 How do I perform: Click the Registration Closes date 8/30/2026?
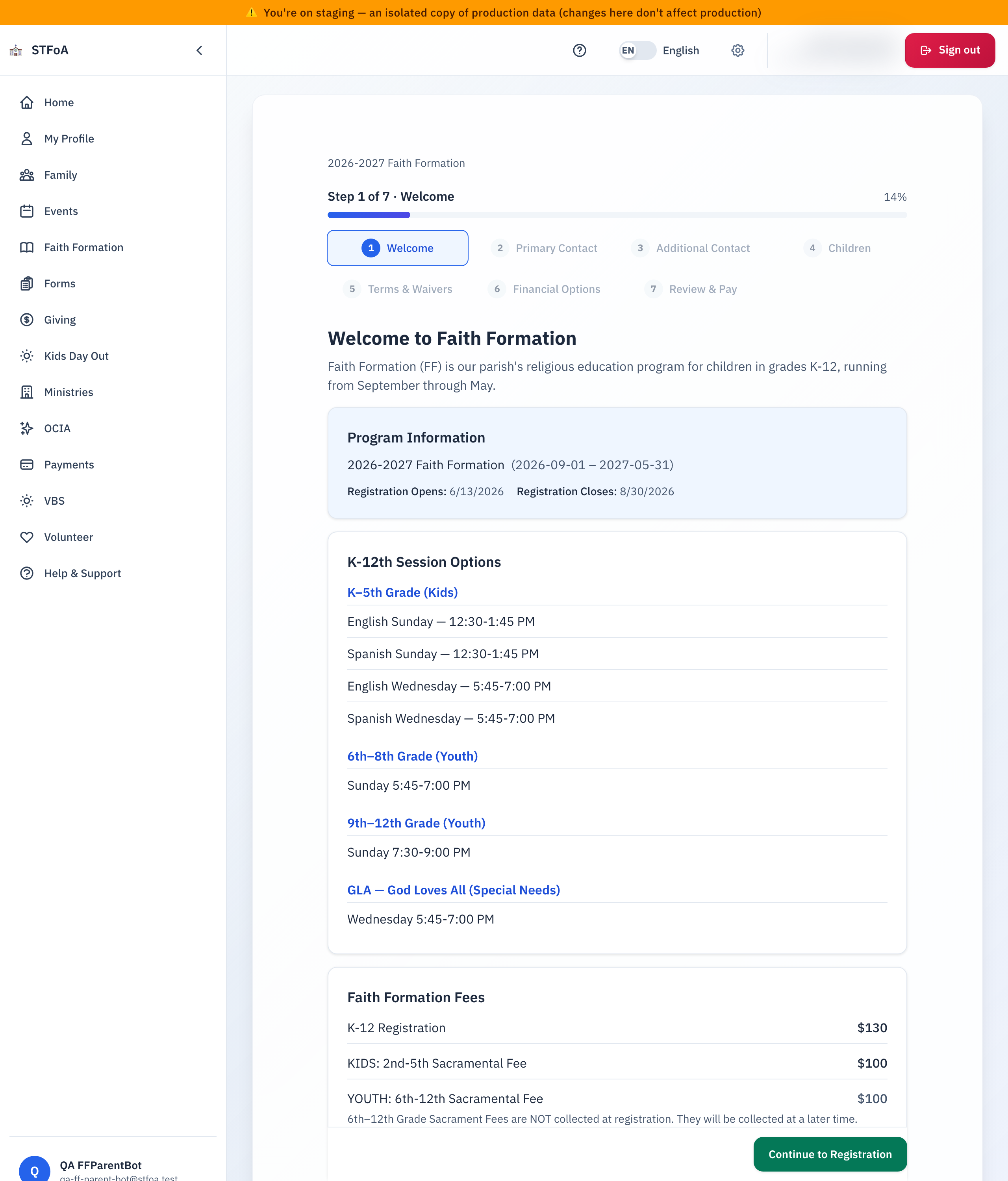[x=647, y=491]
